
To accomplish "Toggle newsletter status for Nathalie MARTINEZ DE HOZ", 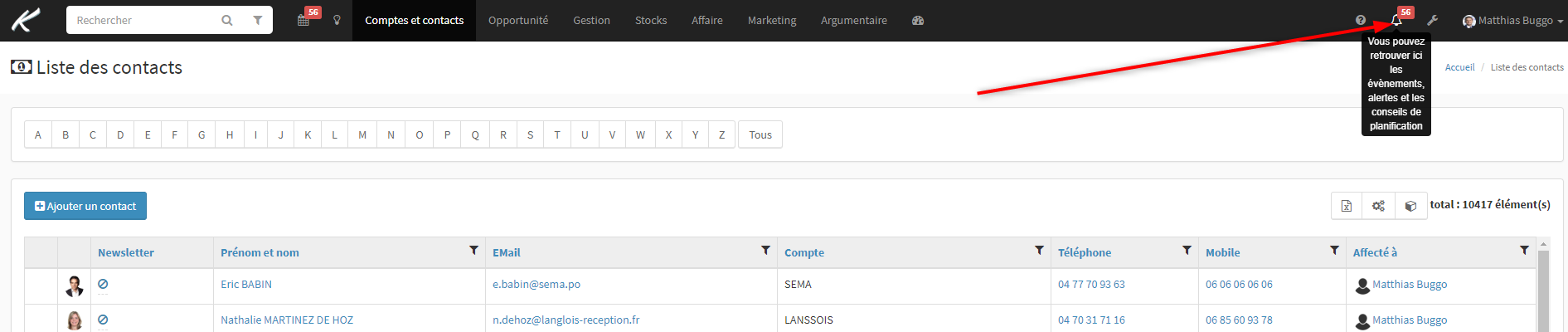I will point(103,320).
